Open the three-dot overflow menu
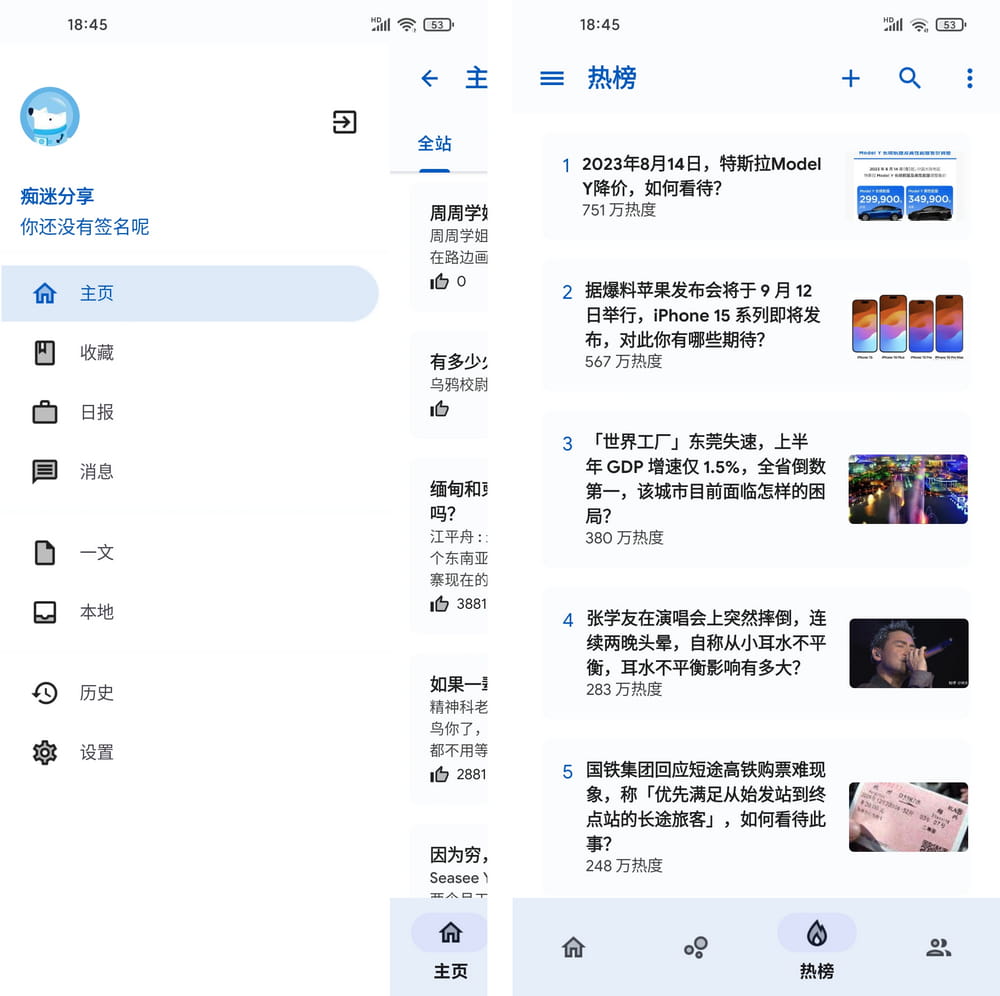Image resolution: width=1000 pixels, height=996 pixels. [968, 78]
